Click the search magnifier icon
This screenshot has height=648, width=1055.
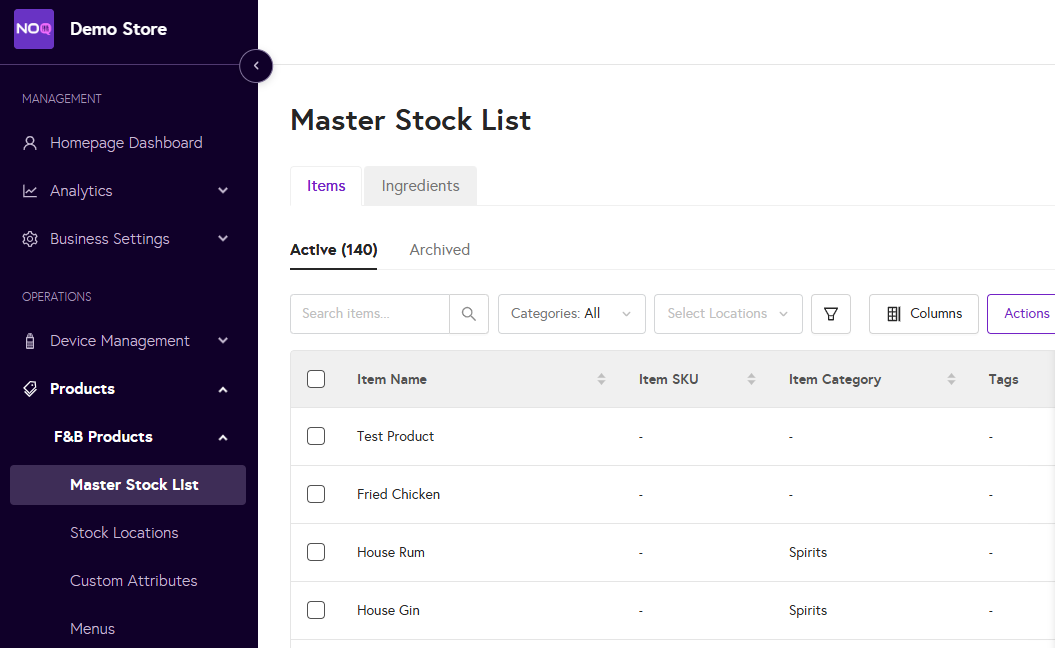[469, 314]
